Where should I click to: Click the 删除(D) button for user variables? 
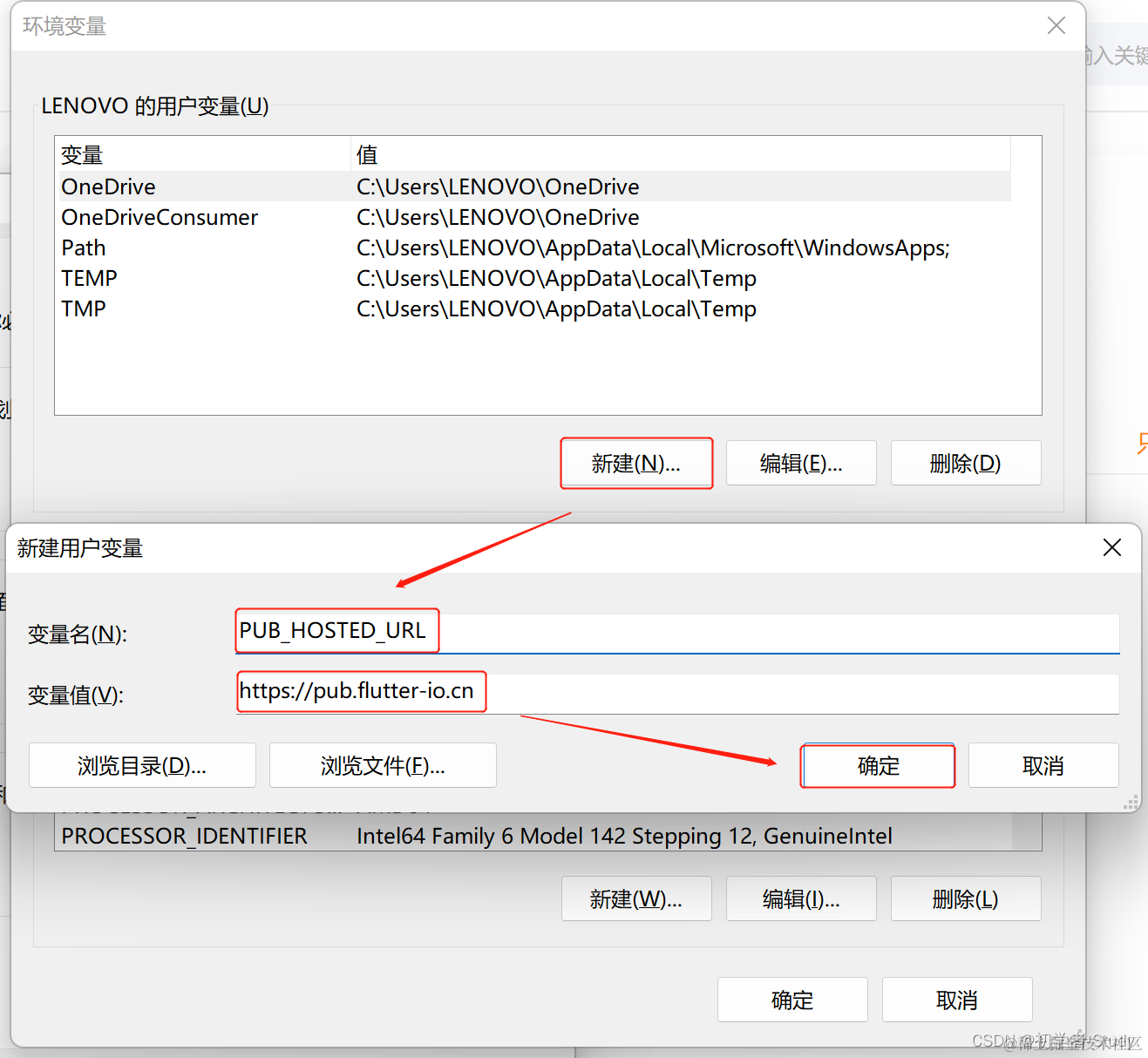click(x=966, y=463)
